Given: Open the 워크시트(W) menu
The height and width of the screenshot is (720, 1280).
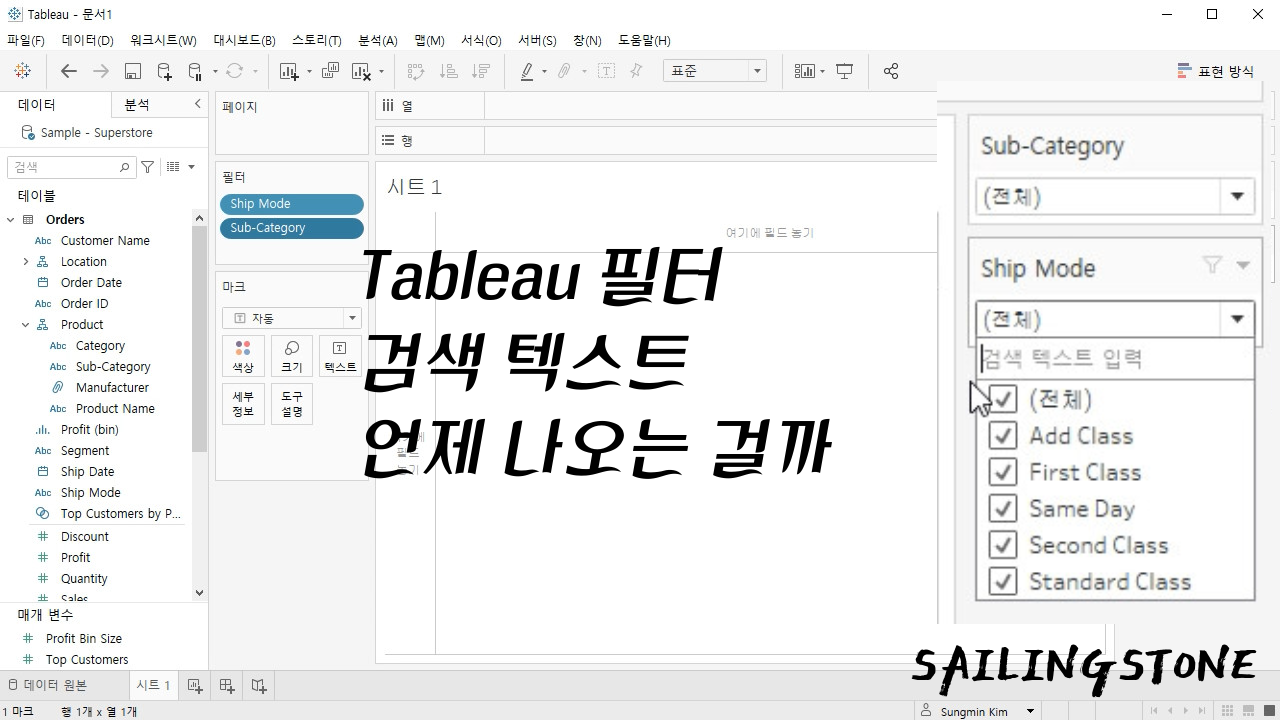Looking at the screenshot, I should [163, 41].
